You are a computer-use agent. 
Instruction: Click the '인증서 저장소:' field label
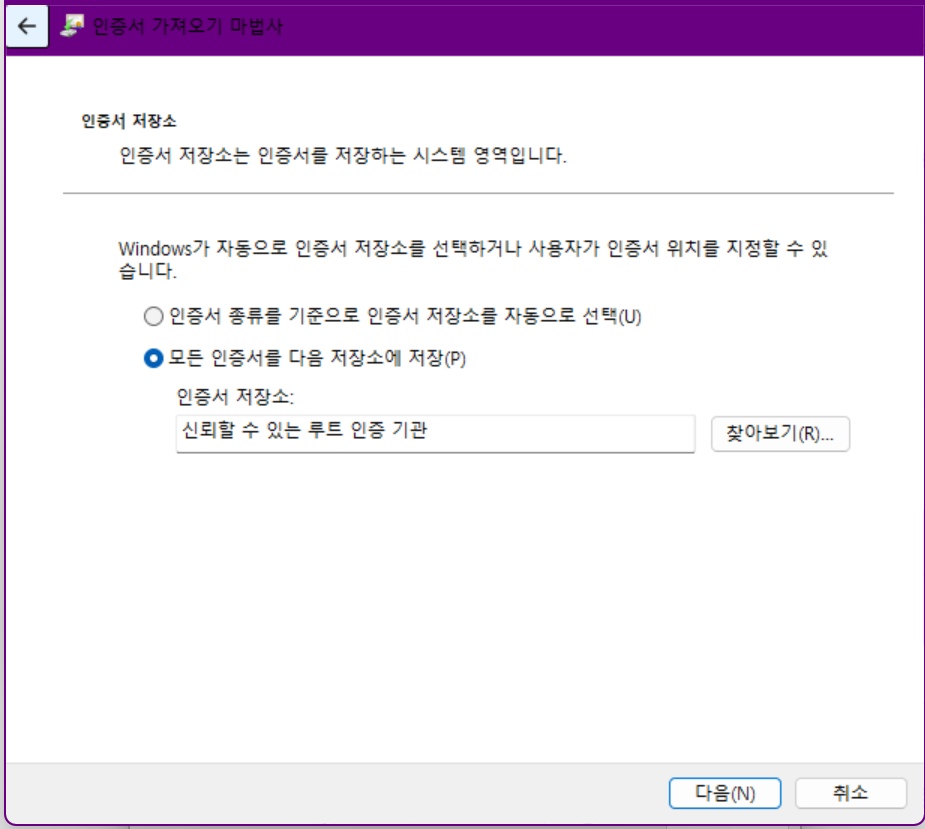coord(235,397)
